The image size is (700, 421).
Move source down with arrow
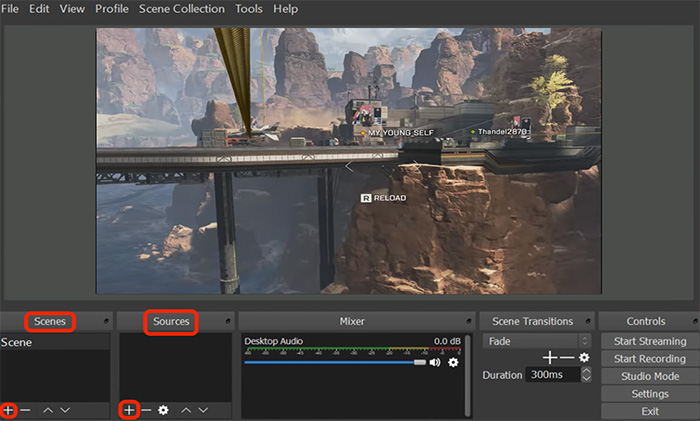tap(203, 410)
